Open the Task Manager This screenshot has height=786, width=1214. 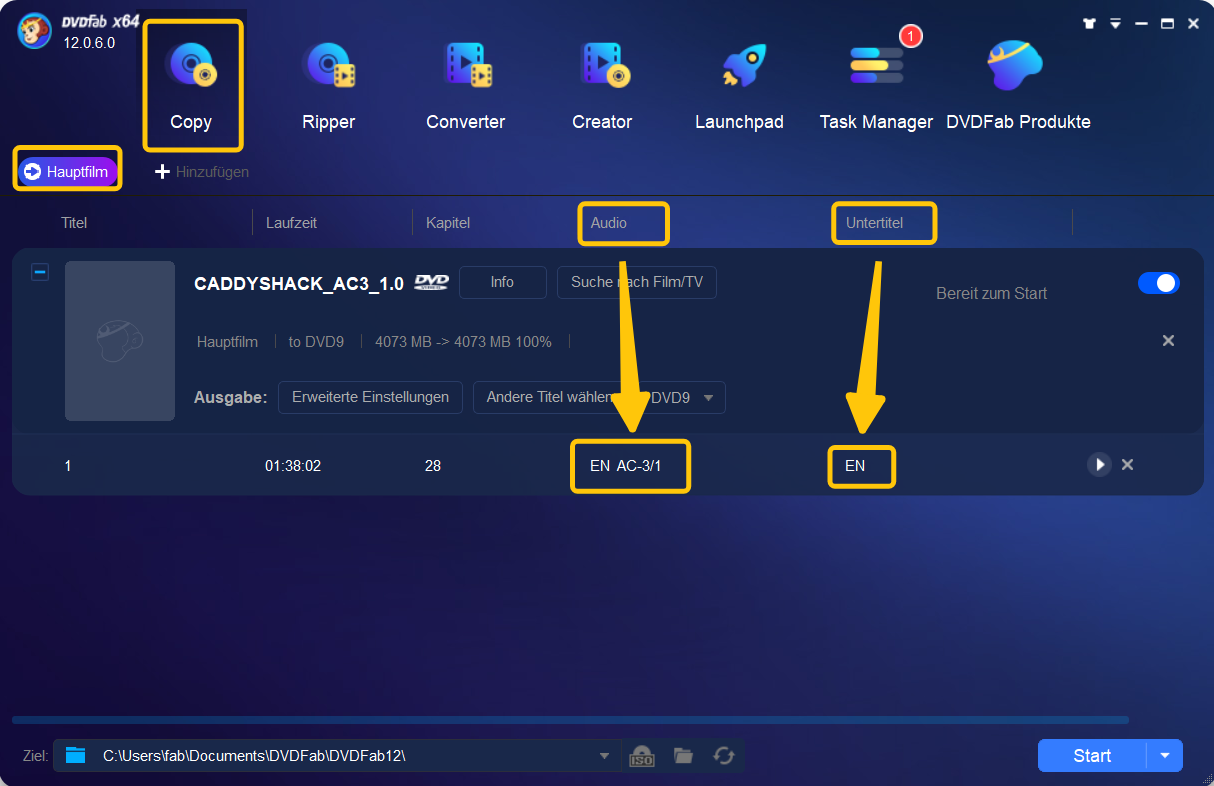click(x=876, y=86)
